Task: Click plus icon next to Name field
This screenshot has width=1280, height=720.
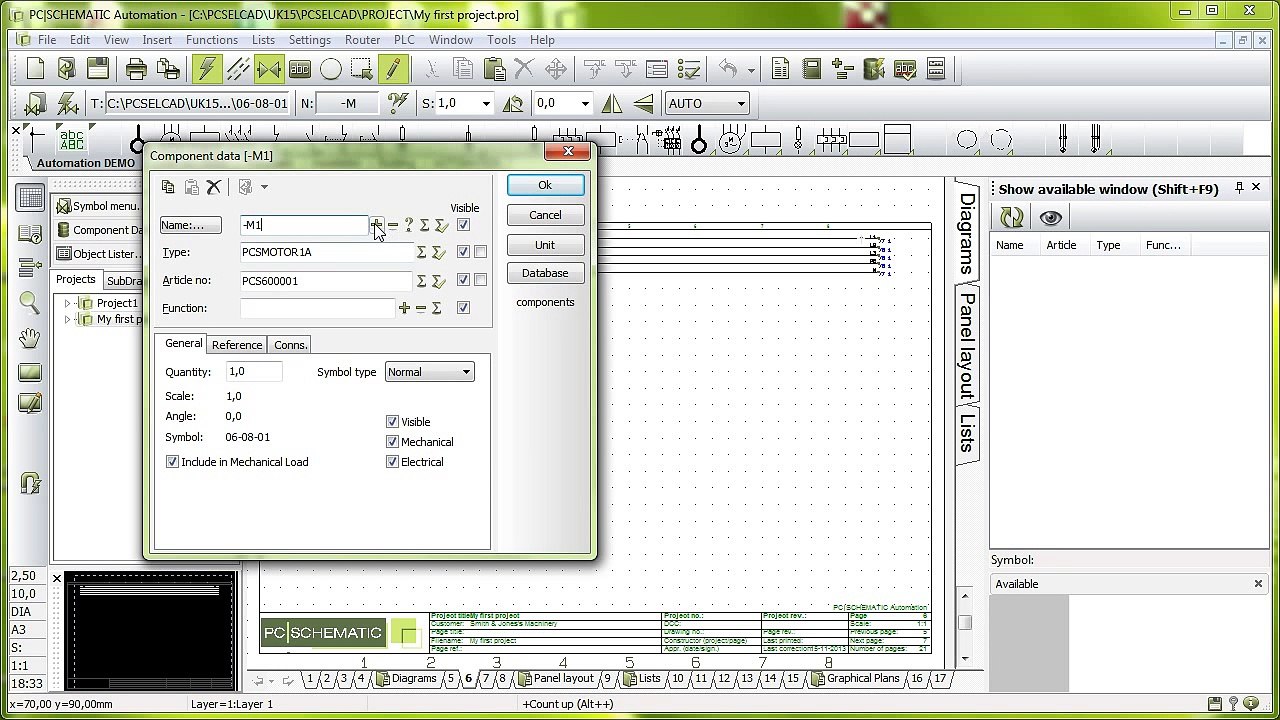Action: pyautogui.click(x=377, y=225)
